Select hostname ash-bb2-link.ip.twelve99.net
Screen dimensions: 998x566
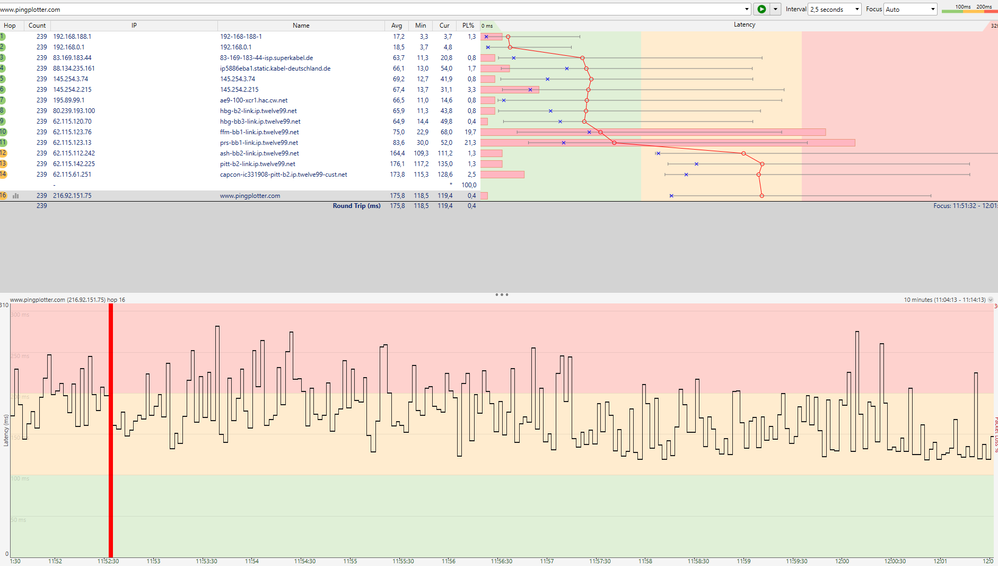[259, 153]
